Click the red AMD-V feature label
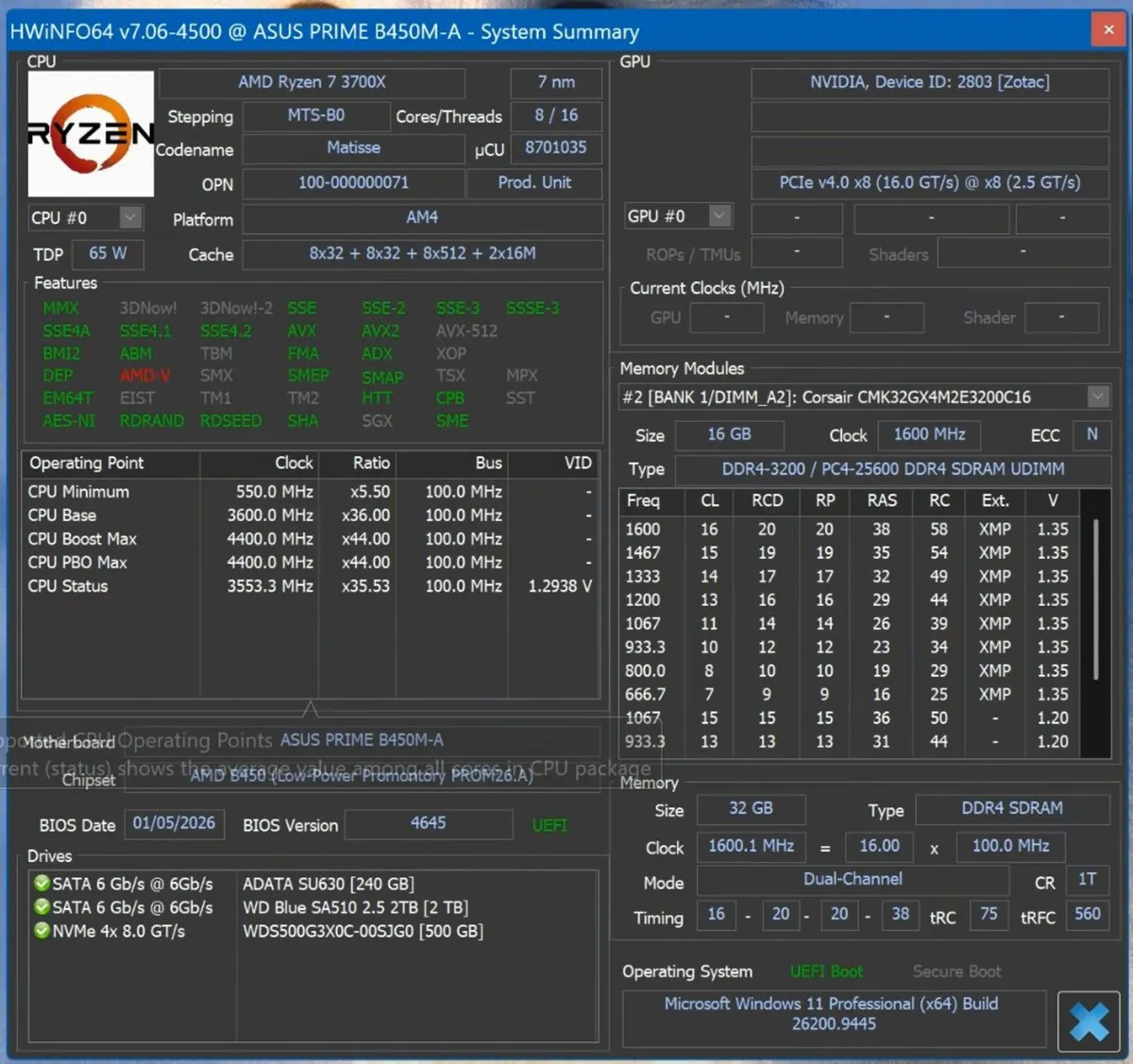 point(145,376)
